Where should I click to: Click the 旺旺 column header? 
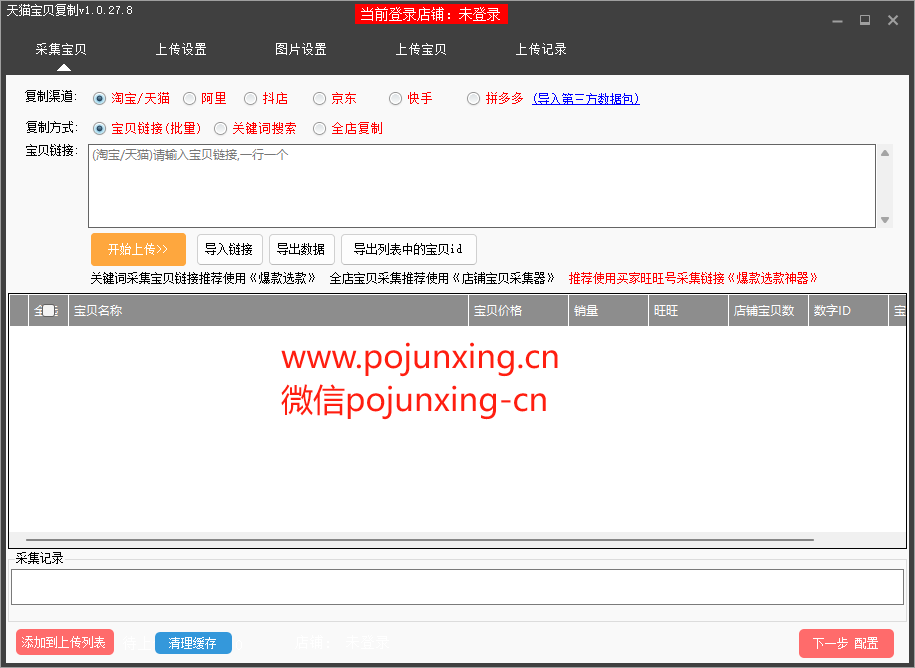tap(689, 310)
